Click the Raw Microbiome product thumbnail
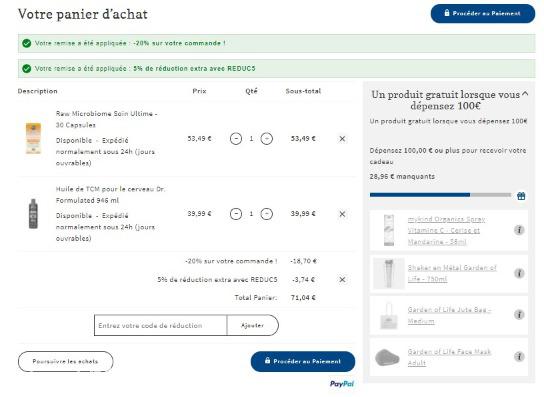The width and height of the screenshot is (544, 397). tap(33, 138)
